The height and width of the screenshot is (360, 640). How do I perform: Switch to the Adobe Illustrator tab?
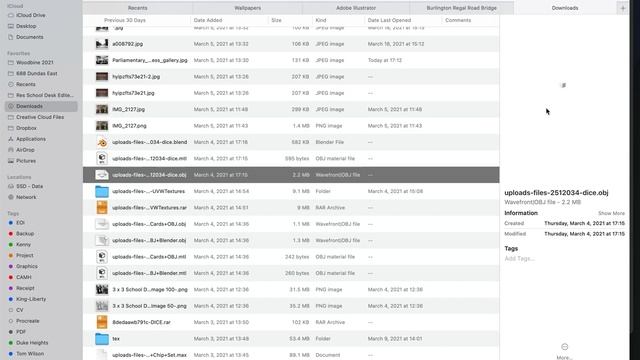[356, 8]
